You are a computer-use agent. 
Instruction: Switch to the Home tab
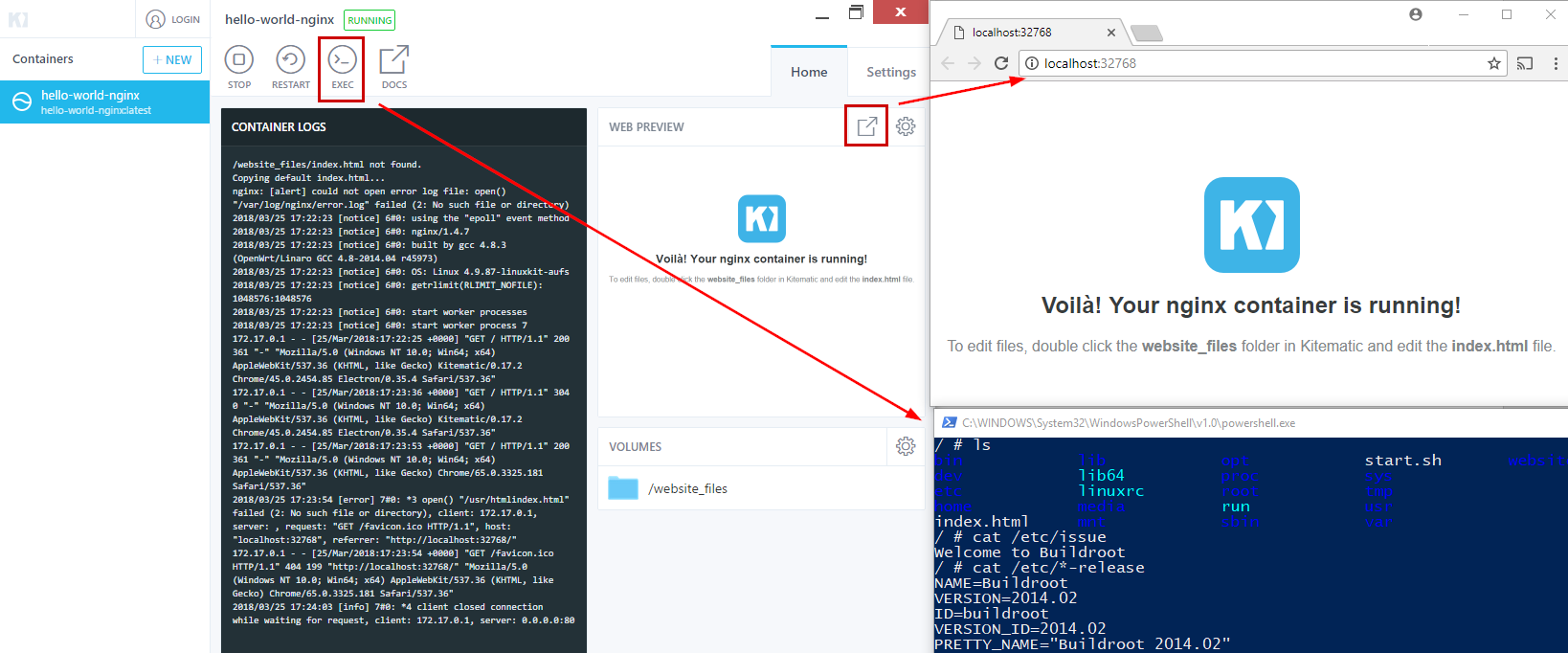[x=809, y=72]
